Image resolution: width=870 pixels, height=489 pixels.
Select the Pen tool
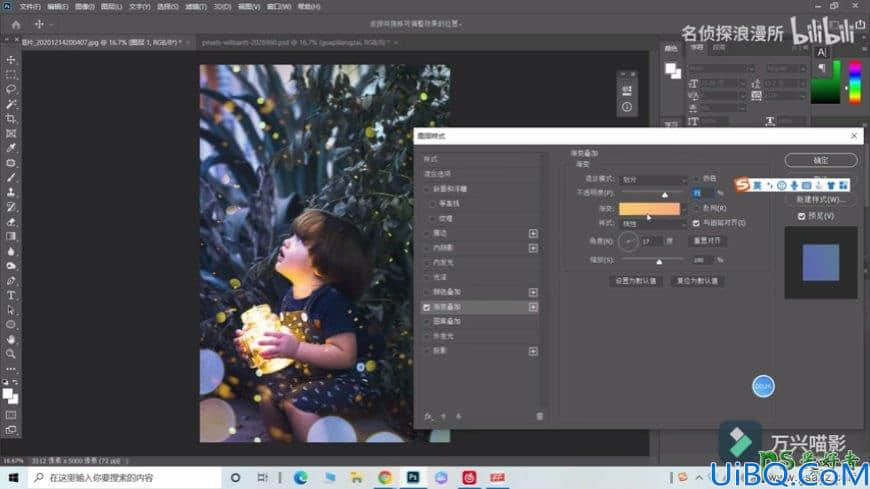11,280
